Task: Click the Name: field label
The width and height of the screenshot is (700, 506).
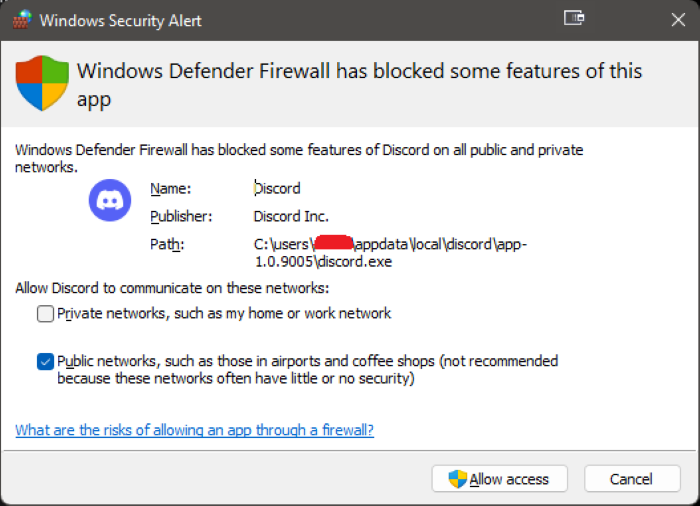Action: pyautogui.click(x=171, y=188)
